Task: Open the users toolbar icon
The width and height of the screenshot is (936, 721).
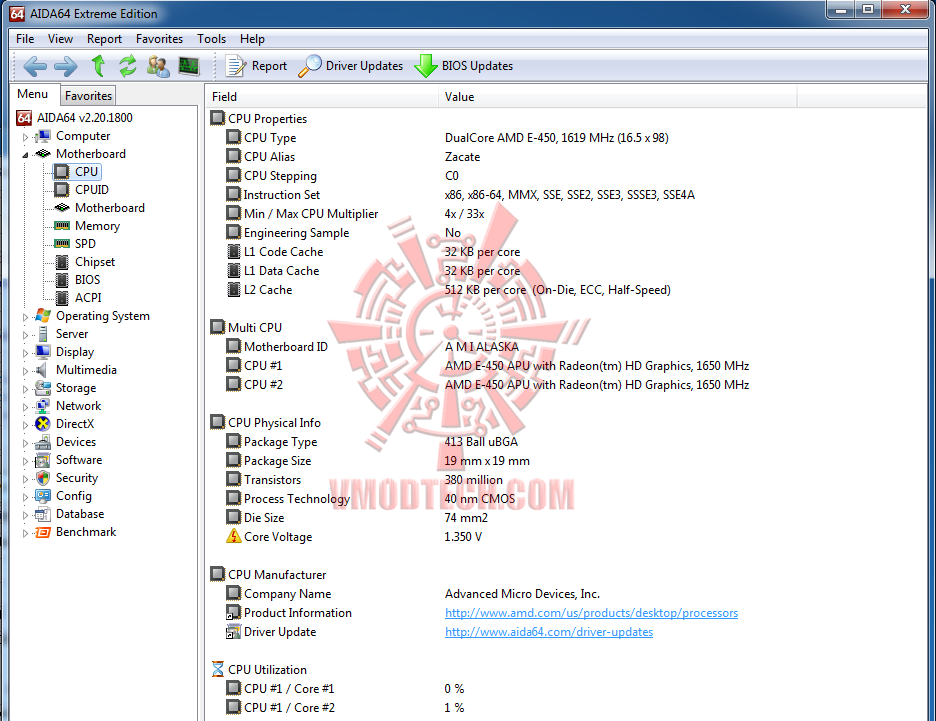Action: pyautogui.click(x=158, y=66)
